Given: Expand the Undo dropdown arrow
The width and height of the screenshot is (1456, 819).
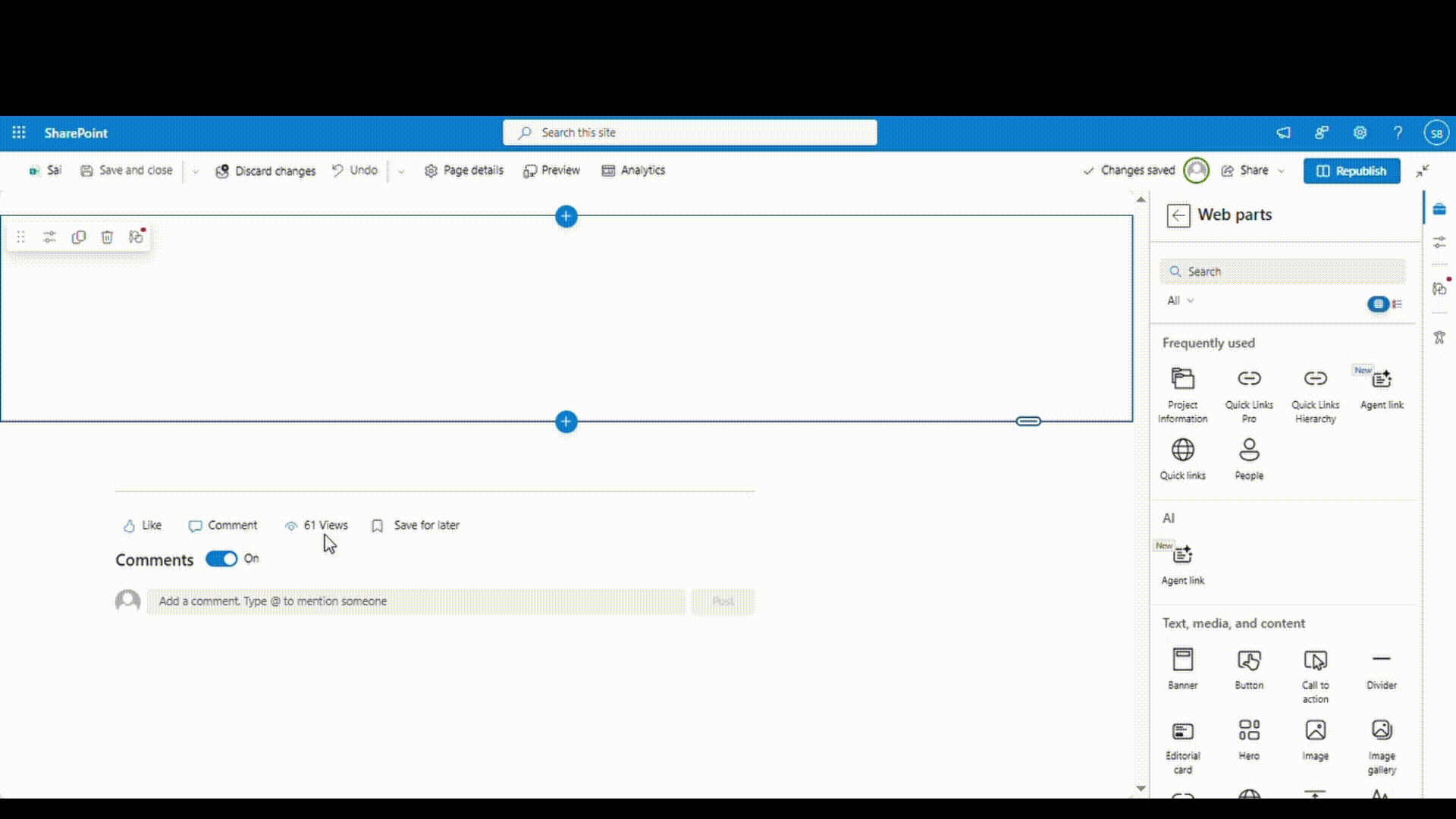Looking at the screenshot, I should point(401,171).
